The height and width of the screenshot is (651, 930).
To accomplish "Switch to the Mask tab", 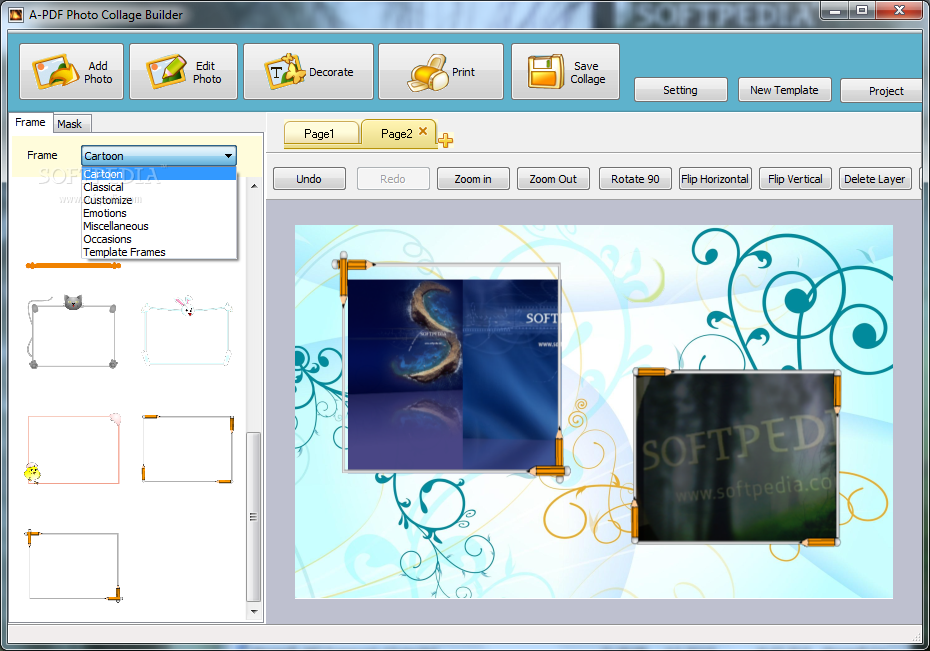I will point(70,124).
